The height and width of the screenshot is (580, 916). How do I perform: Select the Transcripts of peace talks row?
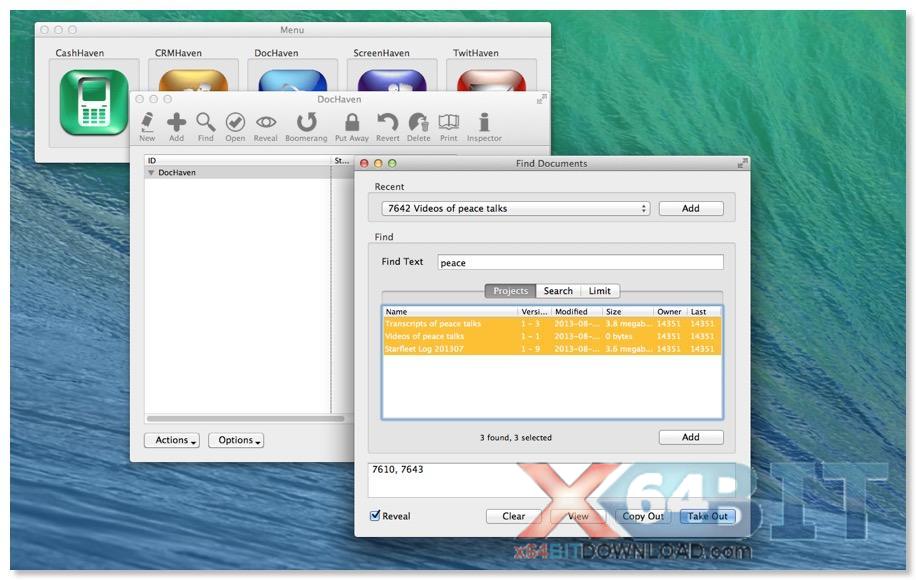(552, 324)
